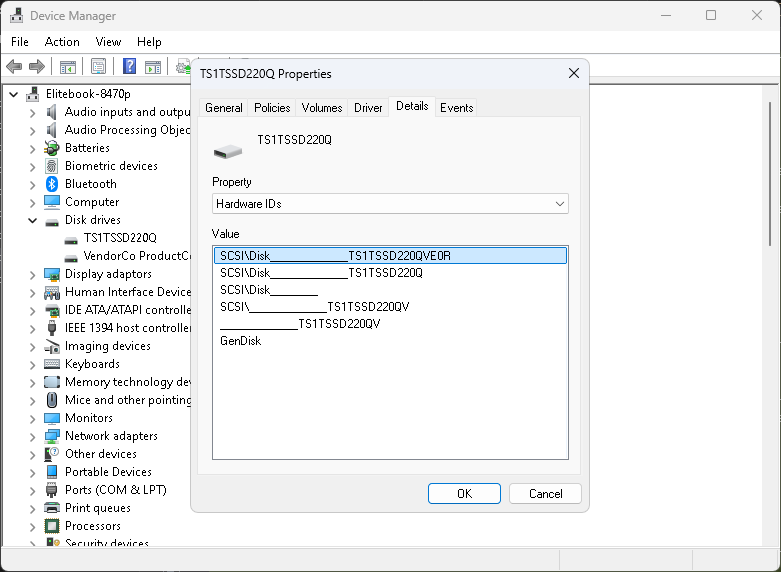This screenshot has width=781, height=572.
Task: Expand Mice and other pointing devices
Action: (32, 400)
